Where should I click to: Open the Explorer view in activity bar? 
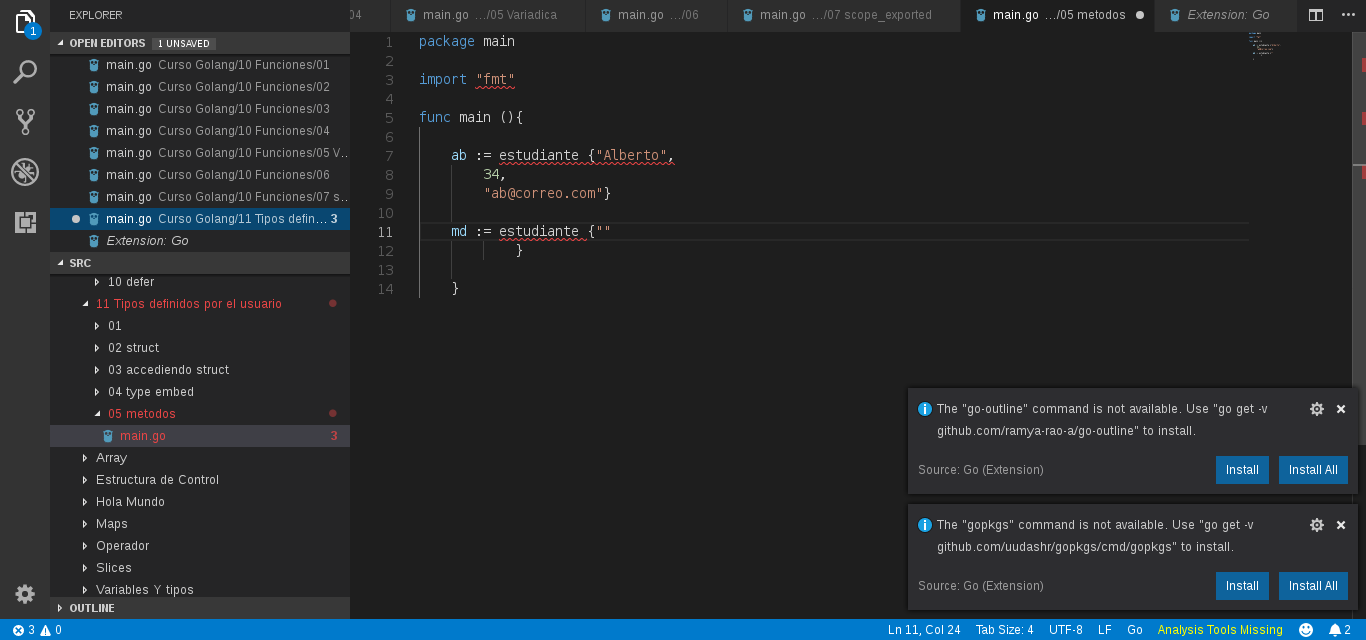(25, 22)
